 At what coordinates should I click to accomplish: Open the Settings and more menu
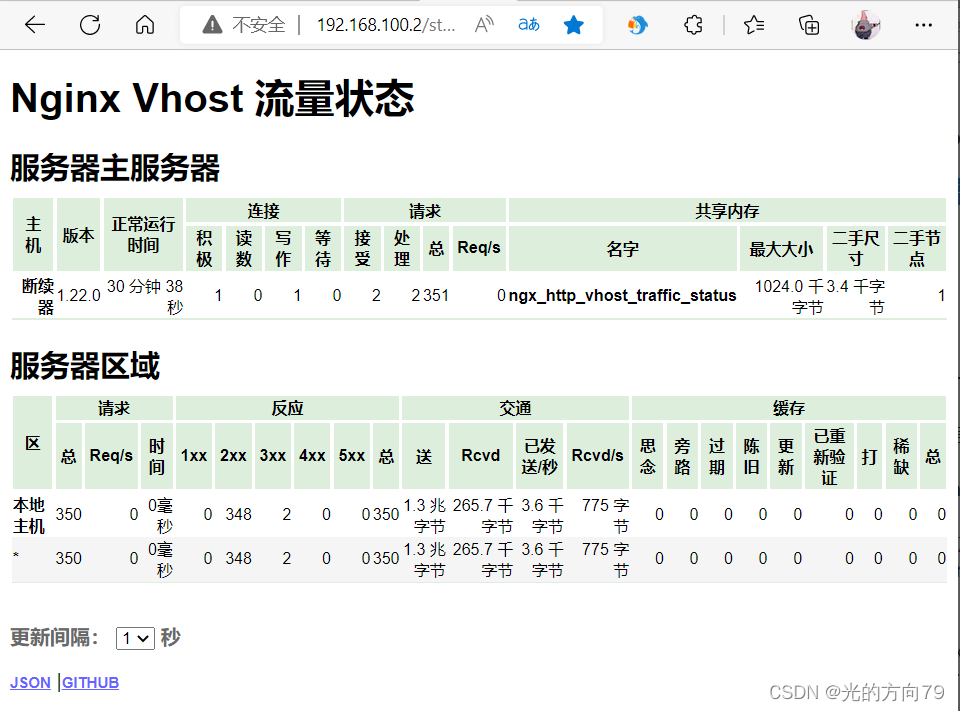point(925,24)
